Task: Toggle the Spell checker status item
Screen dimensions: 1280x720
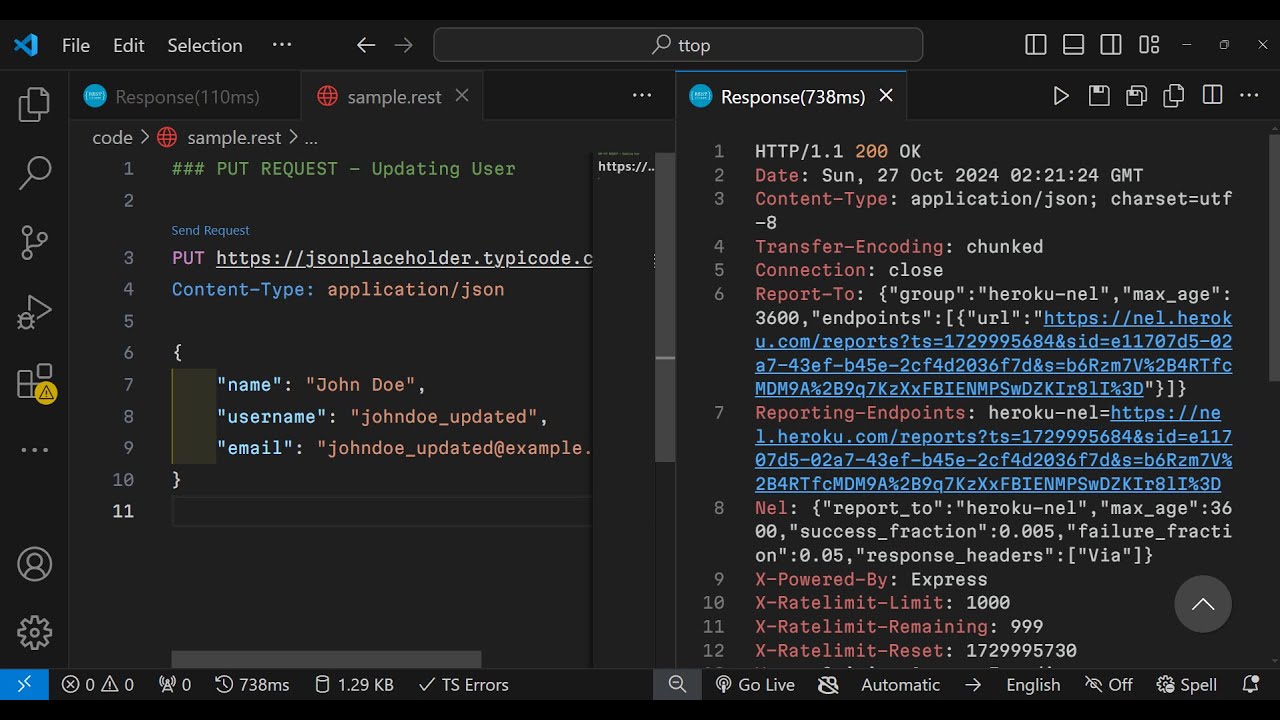Action: [x=1187, y=685]
